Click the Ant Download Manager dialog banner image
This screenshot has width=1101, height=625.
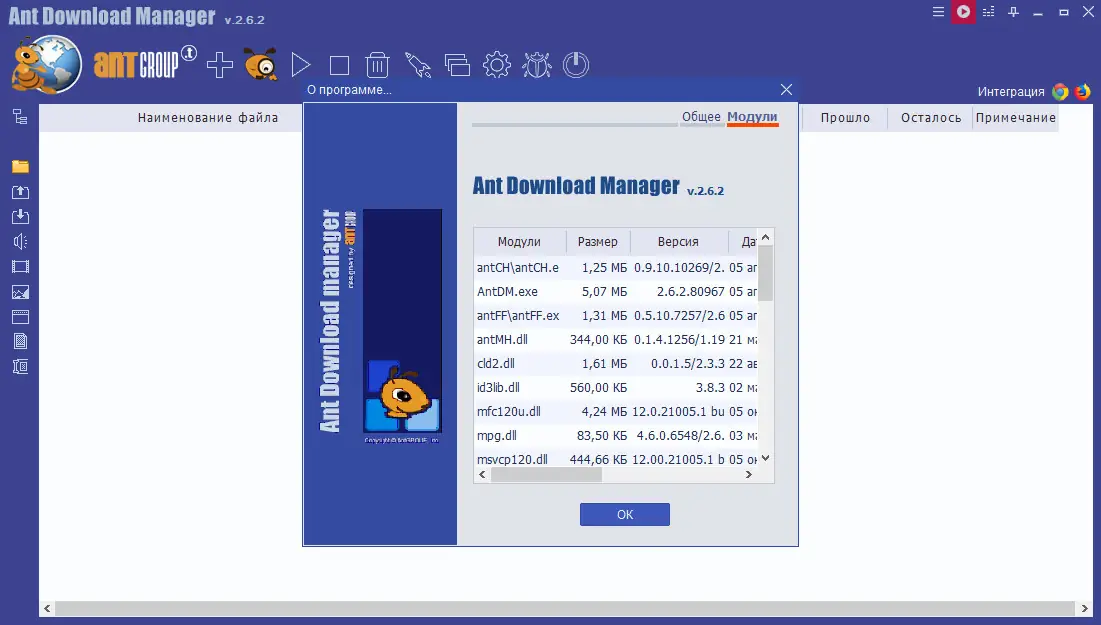380,324
